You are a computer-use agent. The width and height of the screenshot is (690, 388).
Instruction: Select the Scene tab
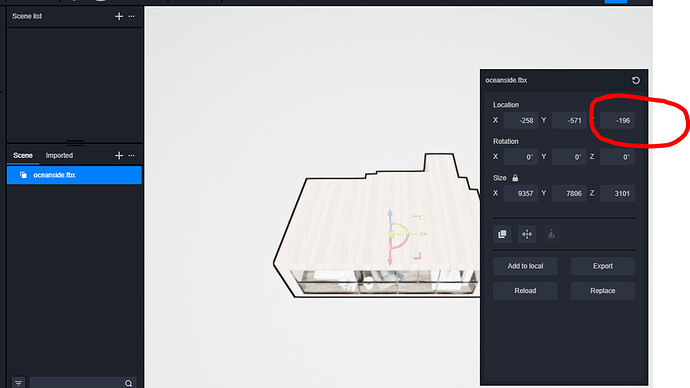coord(23,155)
